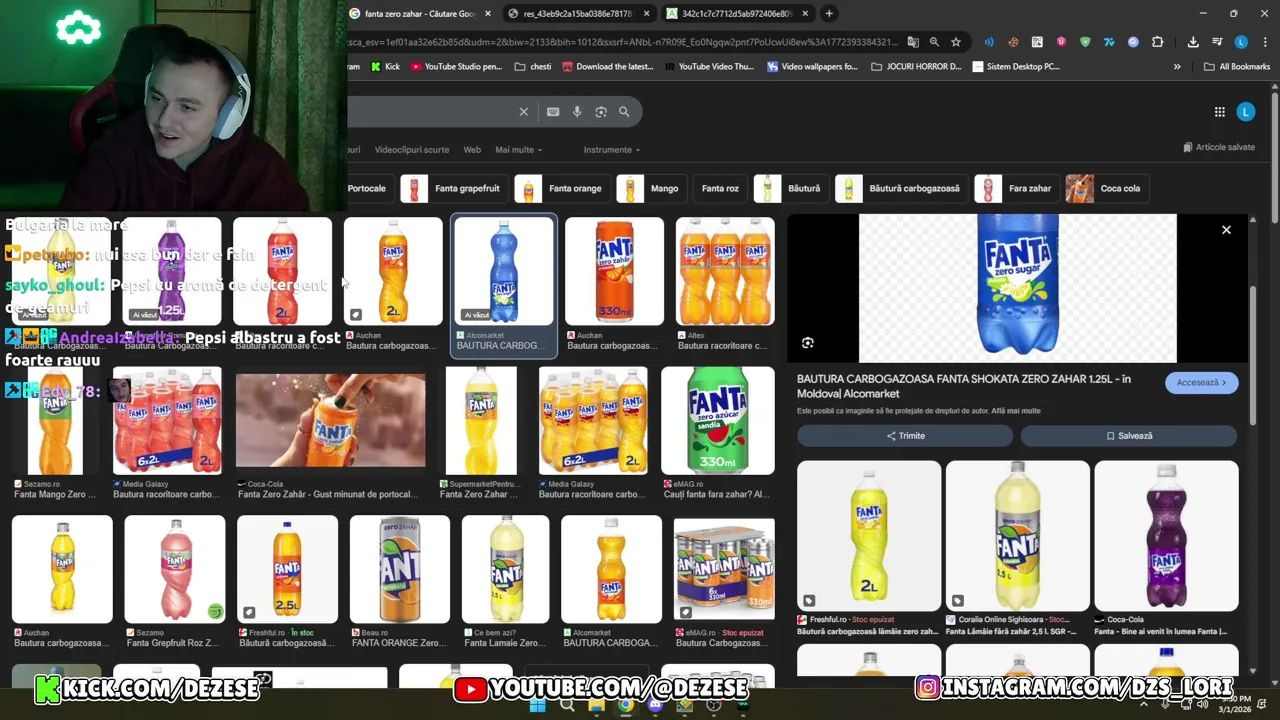Click 'Salvează' save button
The width and height of the screenshot is (1280, 720).
point(1129,436)
